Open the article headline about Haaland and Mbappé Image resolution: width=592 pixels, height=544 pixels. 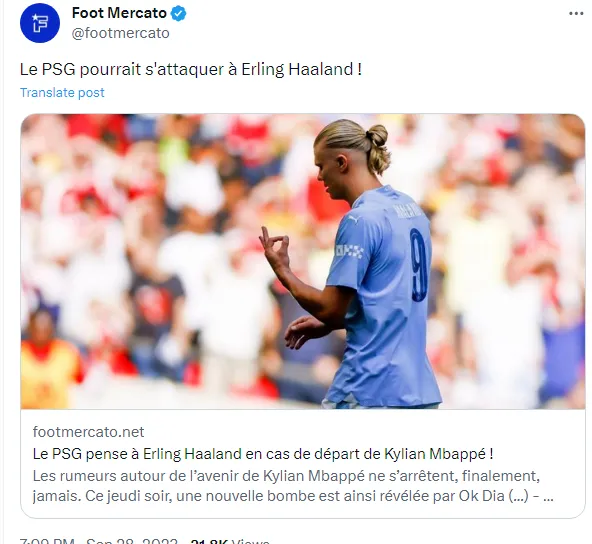click(x=263, y=454)
